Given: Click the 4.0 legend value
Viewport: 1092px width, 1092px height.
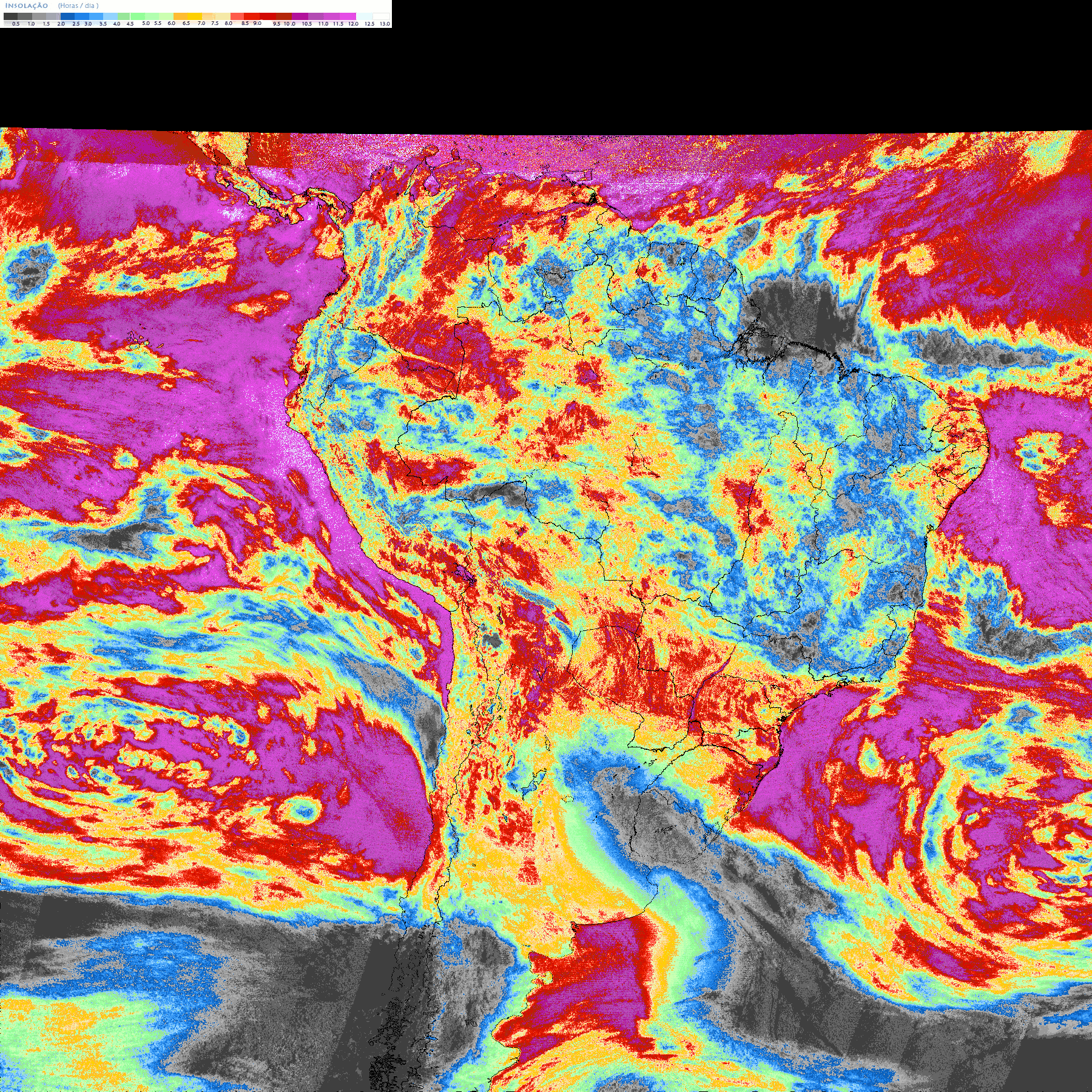Looking at the screenshot, I should pyautogui.click(x=116, y=24).
